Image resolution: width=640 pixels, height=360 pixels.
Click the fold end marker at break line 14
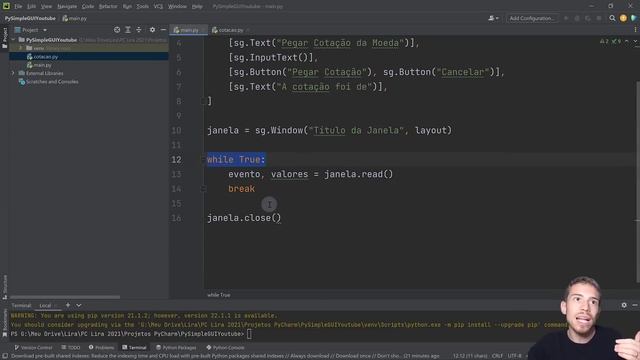[x=204, y=189]
